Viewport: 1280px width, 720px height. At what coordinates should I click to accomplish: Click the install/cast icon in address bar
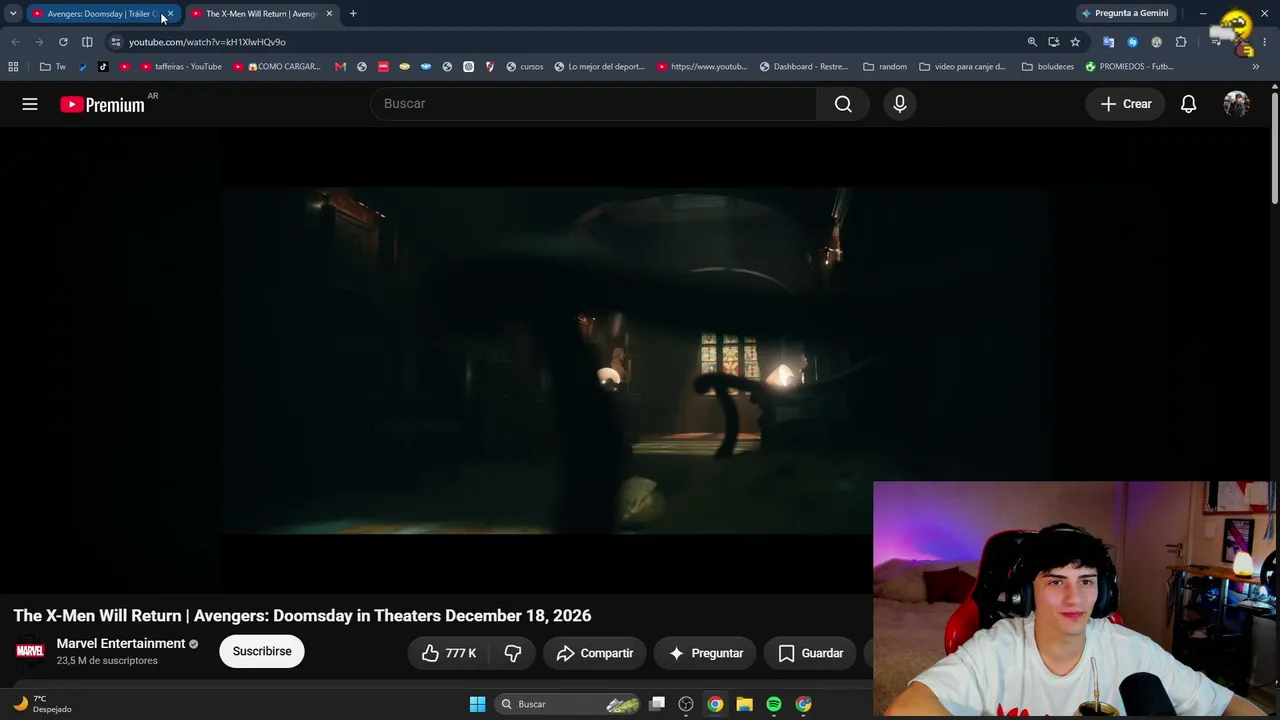(x=1054, y=42)
